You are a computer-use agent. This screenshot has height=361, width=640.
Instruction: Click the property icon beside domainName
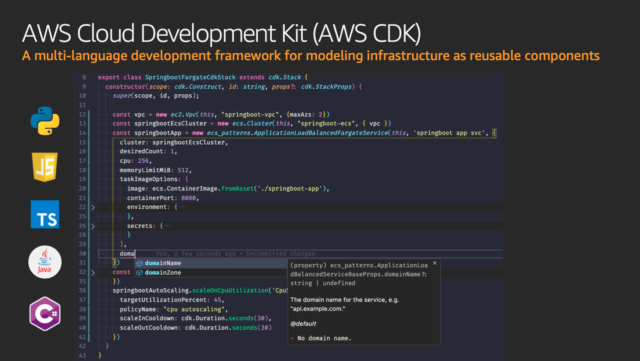pos(139,263)
